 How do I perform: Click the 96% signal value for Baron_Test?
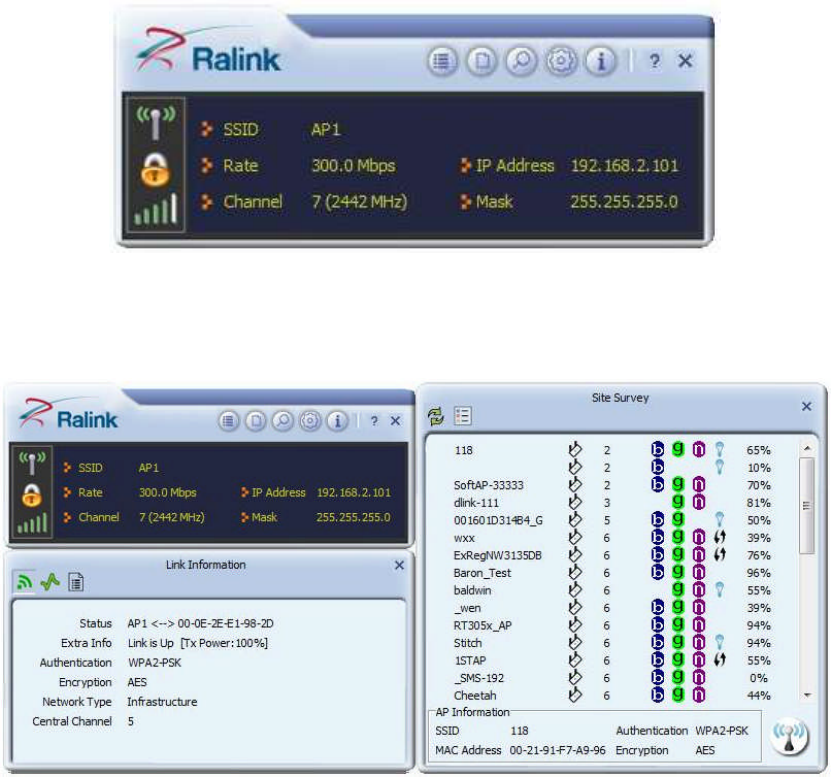click(758, 573)
